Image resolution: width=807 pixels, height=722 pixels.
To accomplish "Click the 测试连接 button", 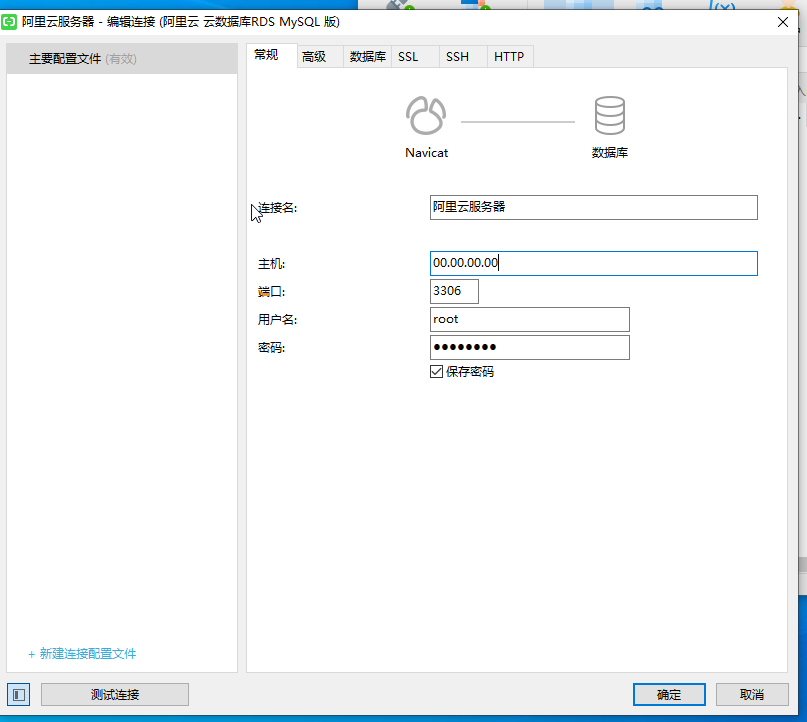I will coord(115,695).
